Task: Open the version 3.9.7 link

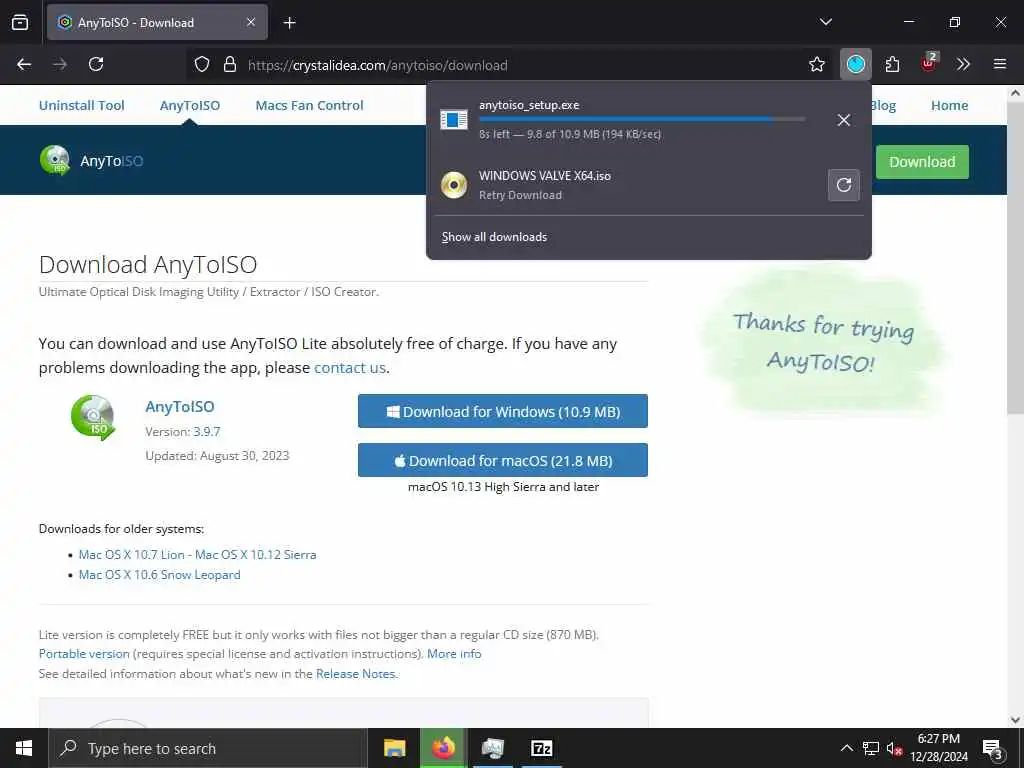Action: point(207,432)
